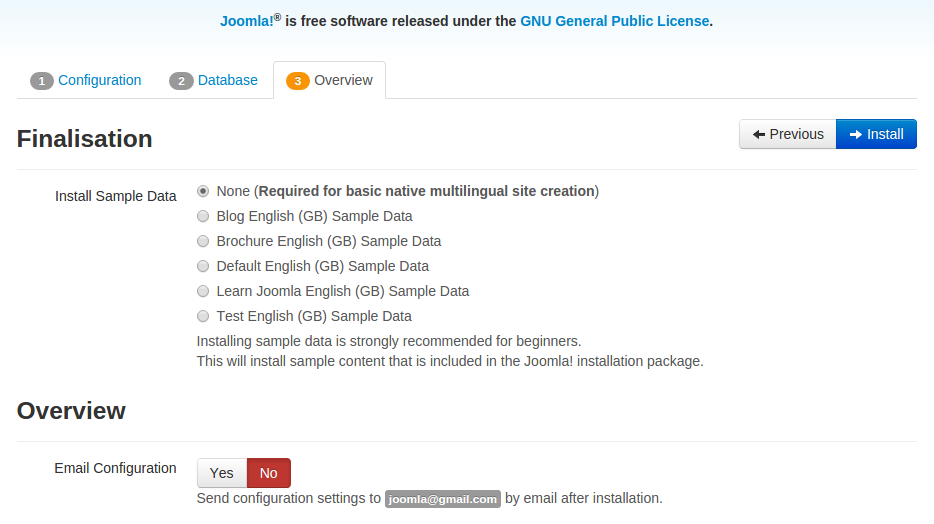Click the step 2 number badge
Image resolution: width=934 pixels, height=524 pixels.
tap(181, 80)
